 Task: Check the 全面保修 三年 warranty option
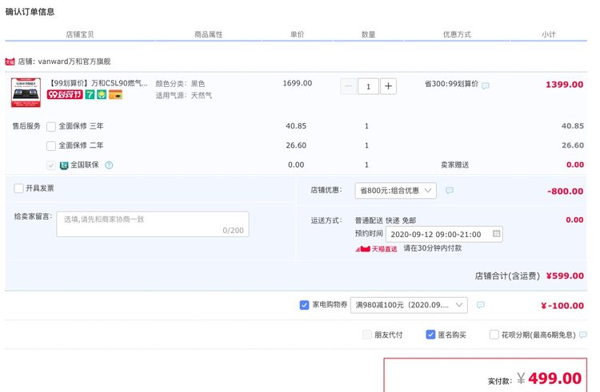(x=51, y=127)
